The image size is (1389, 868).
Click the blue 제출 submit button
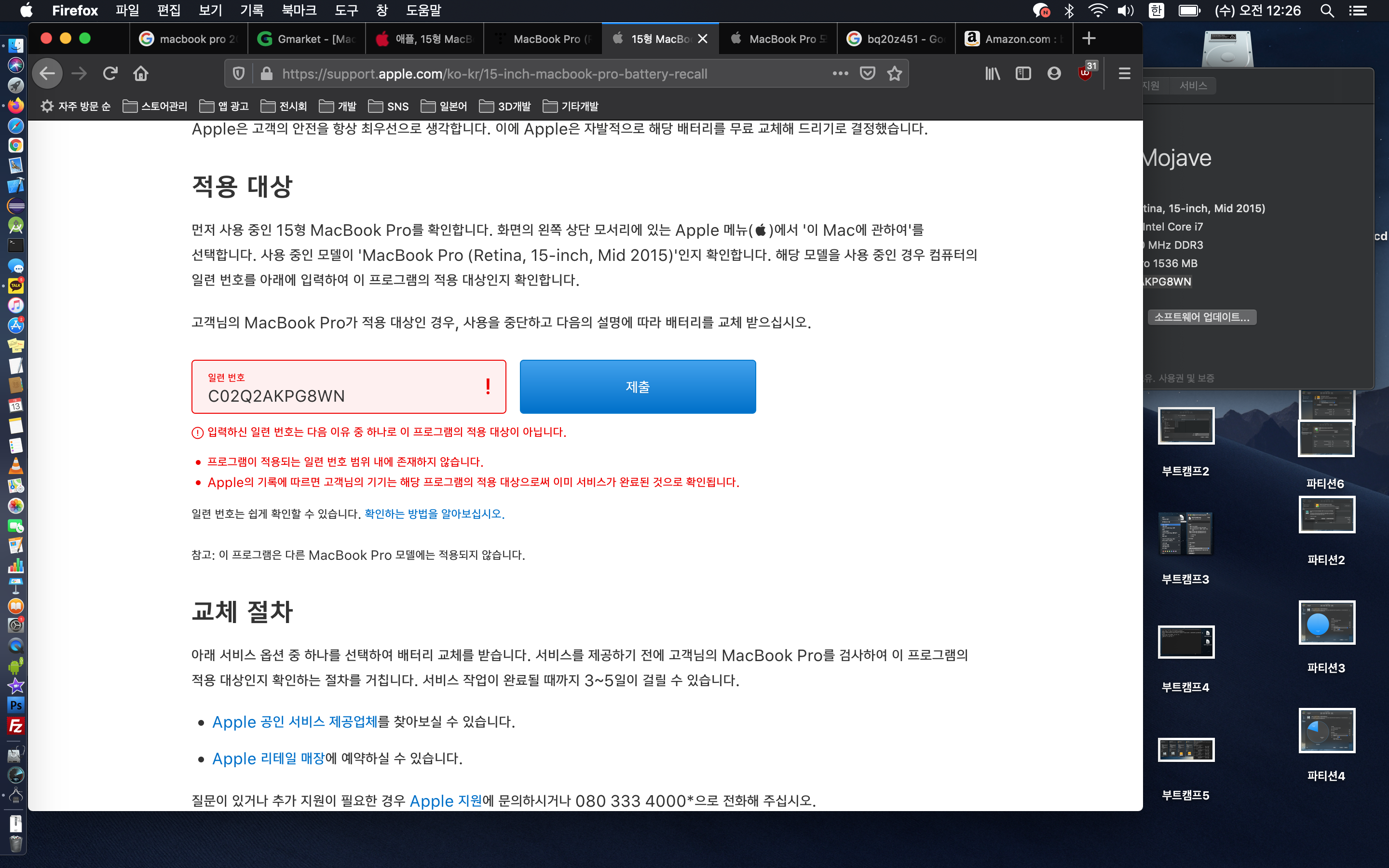(x=637, y=386)
